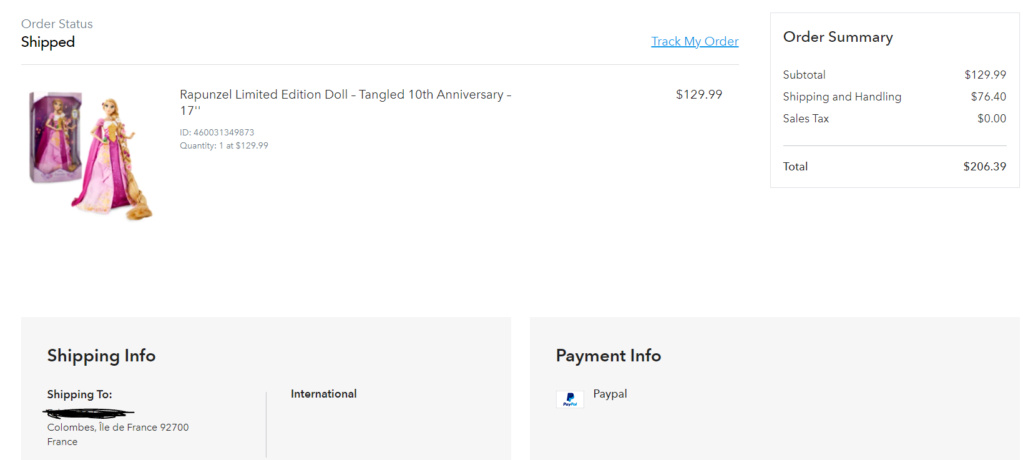Screen dimensions: 1023x460
Task: Click the Subtotal label in Order Summary
Action: click(804, 75)
